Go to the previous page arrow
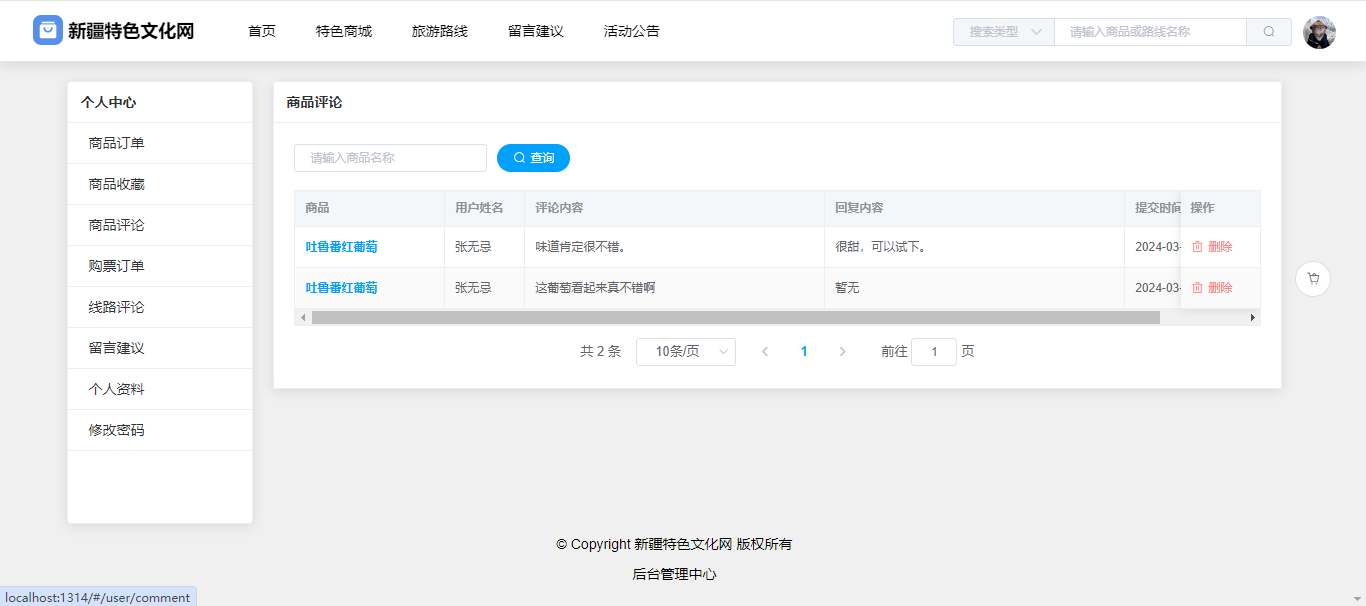Image resolution: width=1366 pixels, height=606 pixels. point(765,352)
